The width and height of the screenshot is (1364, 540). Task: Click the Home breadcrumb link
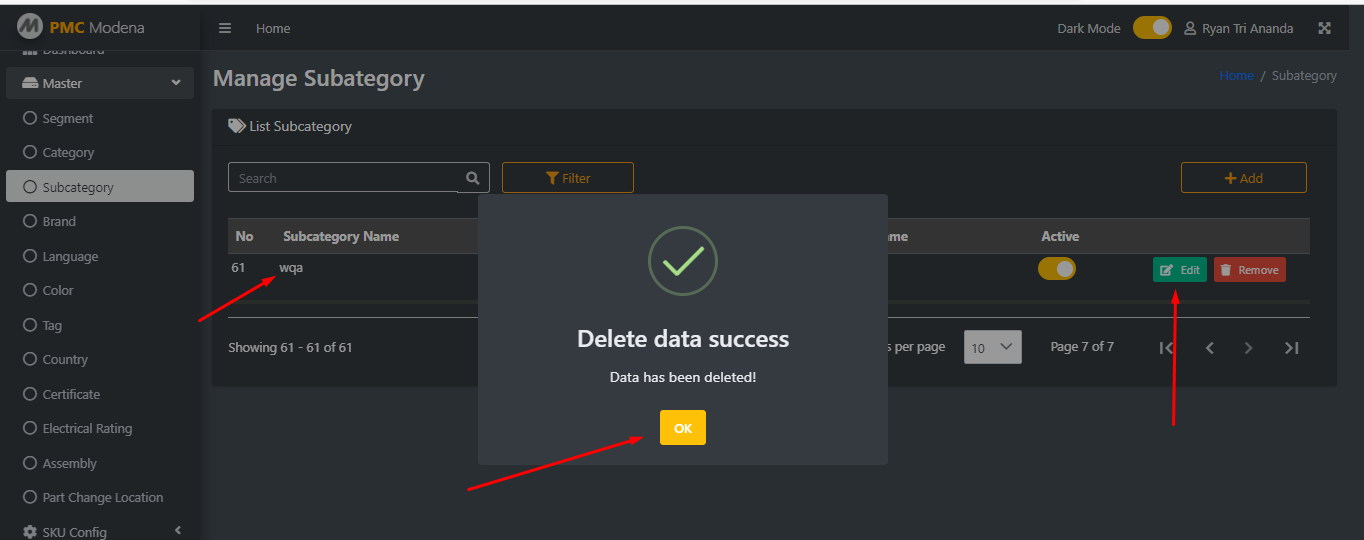click(x=1236, y=75)
